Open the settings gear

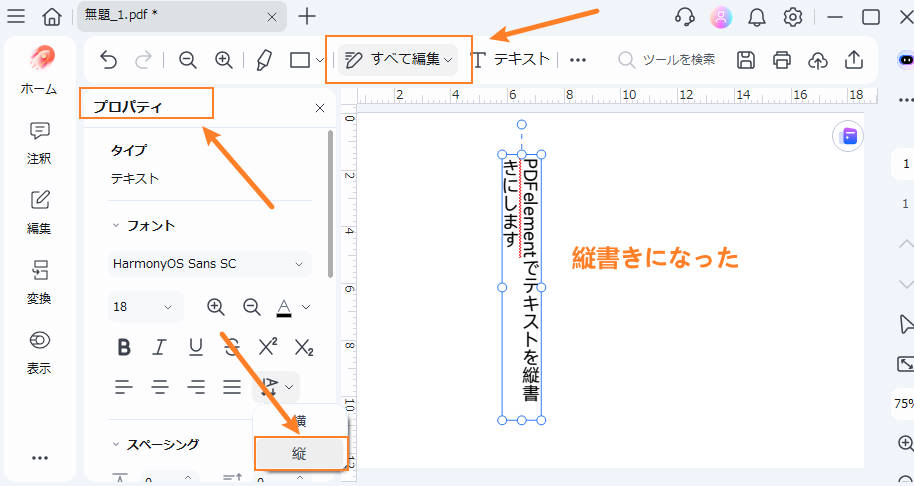point(793,17)
